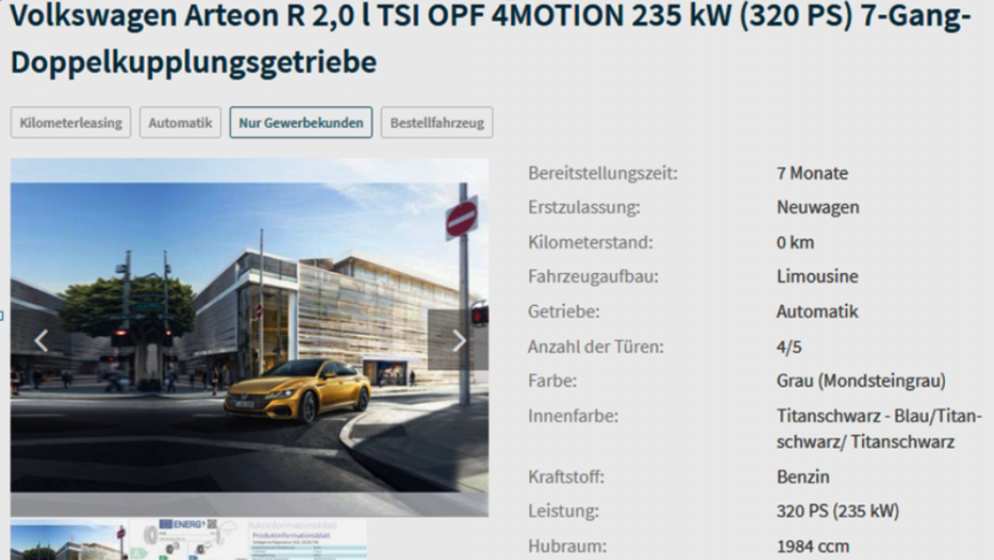Click the main yellow Arteon photo
This screenshot has height=560, width=994.
click(x=249, y=337)
